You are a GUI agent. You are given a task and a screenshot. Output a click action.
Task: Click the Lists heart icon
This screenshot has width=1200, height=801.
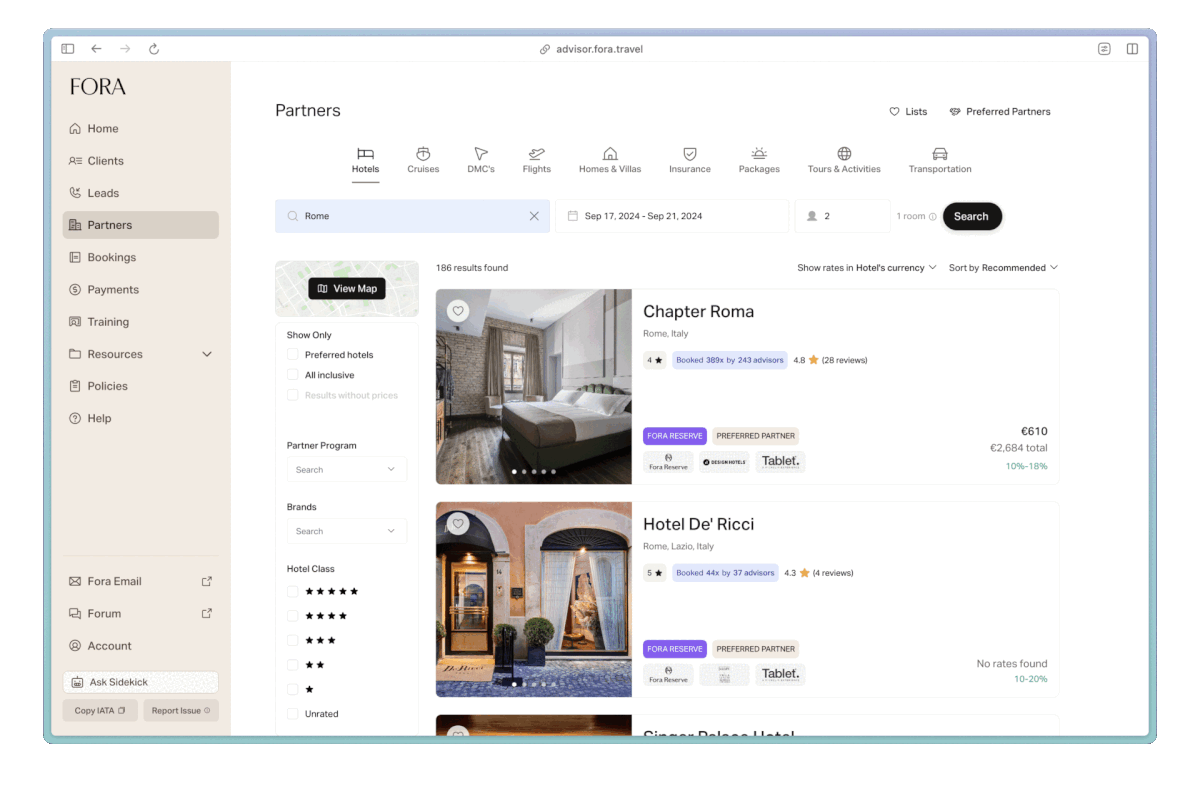pyautogui.click(x=896, y=111)
